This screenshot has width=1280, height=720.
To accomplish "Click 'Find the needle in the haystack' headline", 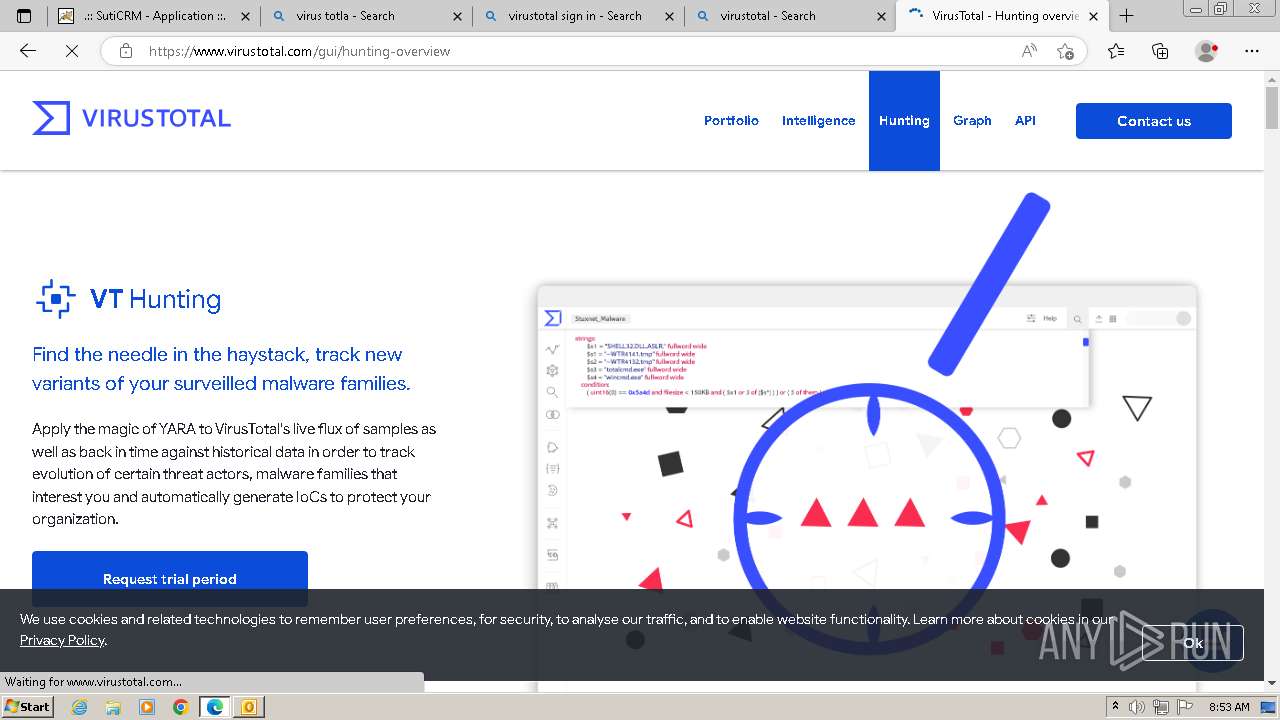I will pos(221,368).
